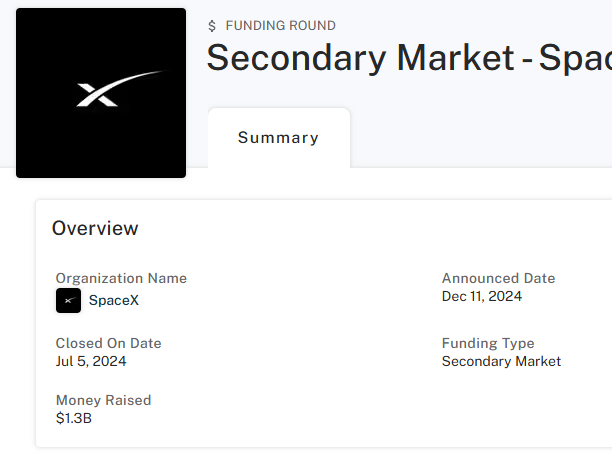Viewport: 612px width, 453px height.
Task: Click the blank header area right of Summary tab
Action: point(480,138)
